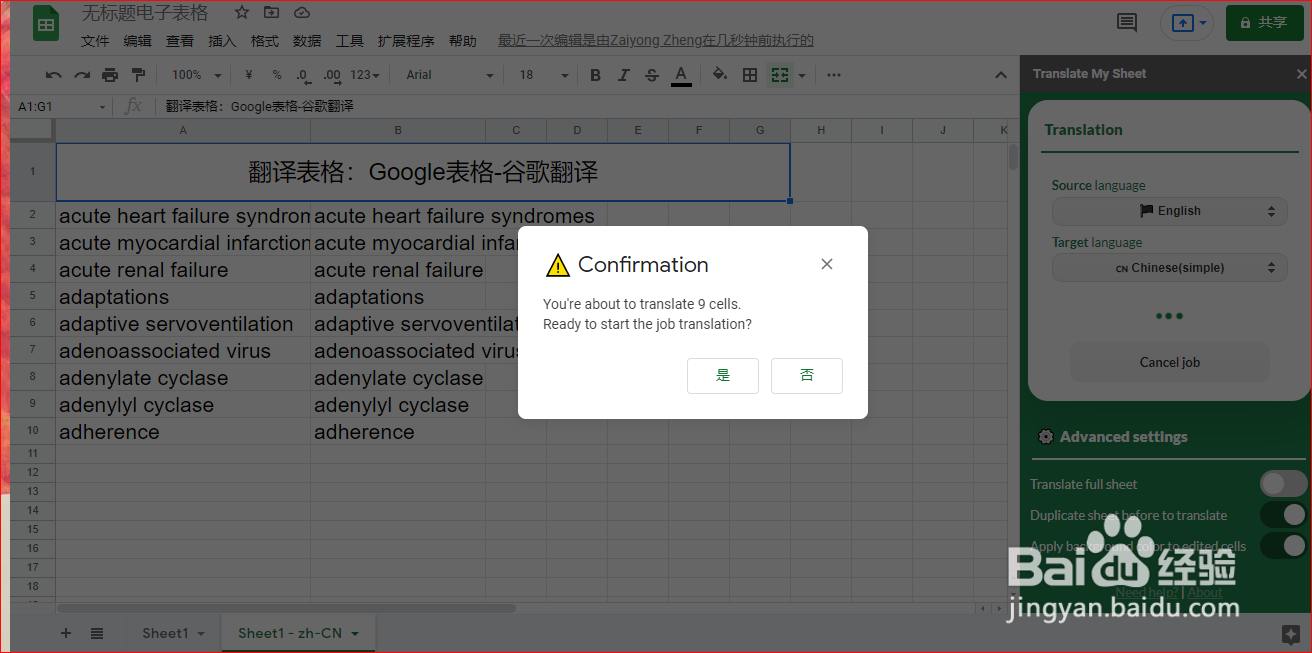Click the green 共享 share button
The width and height of the screenshot is (1312, 653).
tap(1264, 22)
